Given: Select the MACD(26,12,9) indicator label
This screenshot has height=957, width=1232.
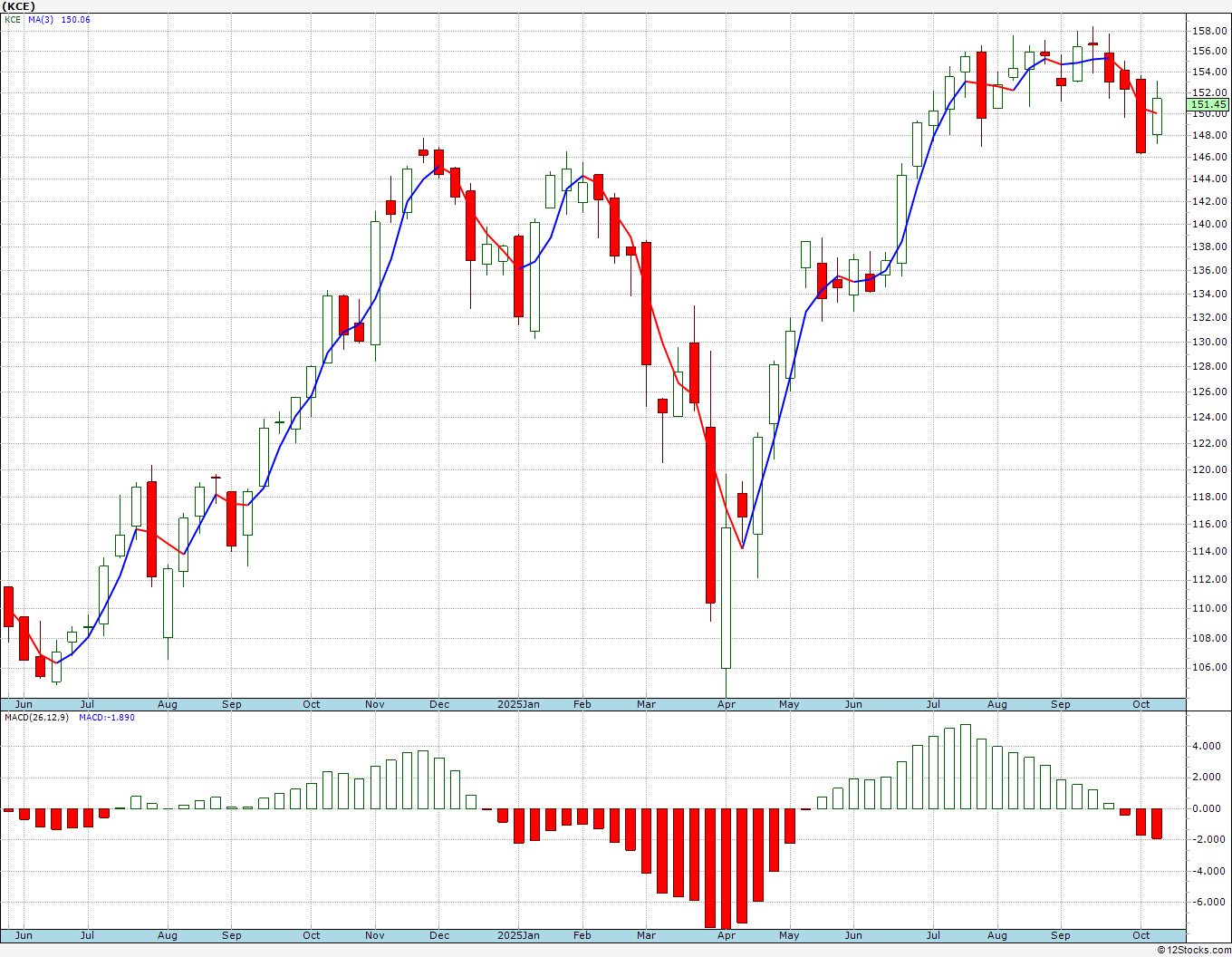Looking at the screenshot, I should pos(38,718).
